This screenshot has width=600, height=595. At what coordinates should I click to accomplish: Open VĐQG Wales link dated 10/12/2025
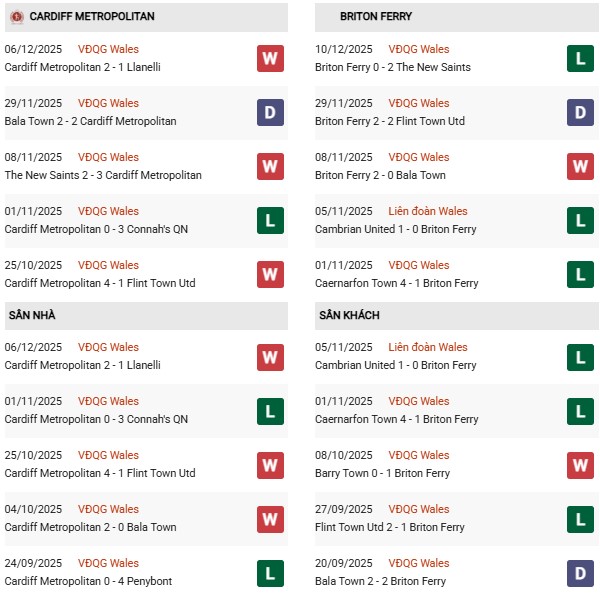pos(418,49)
